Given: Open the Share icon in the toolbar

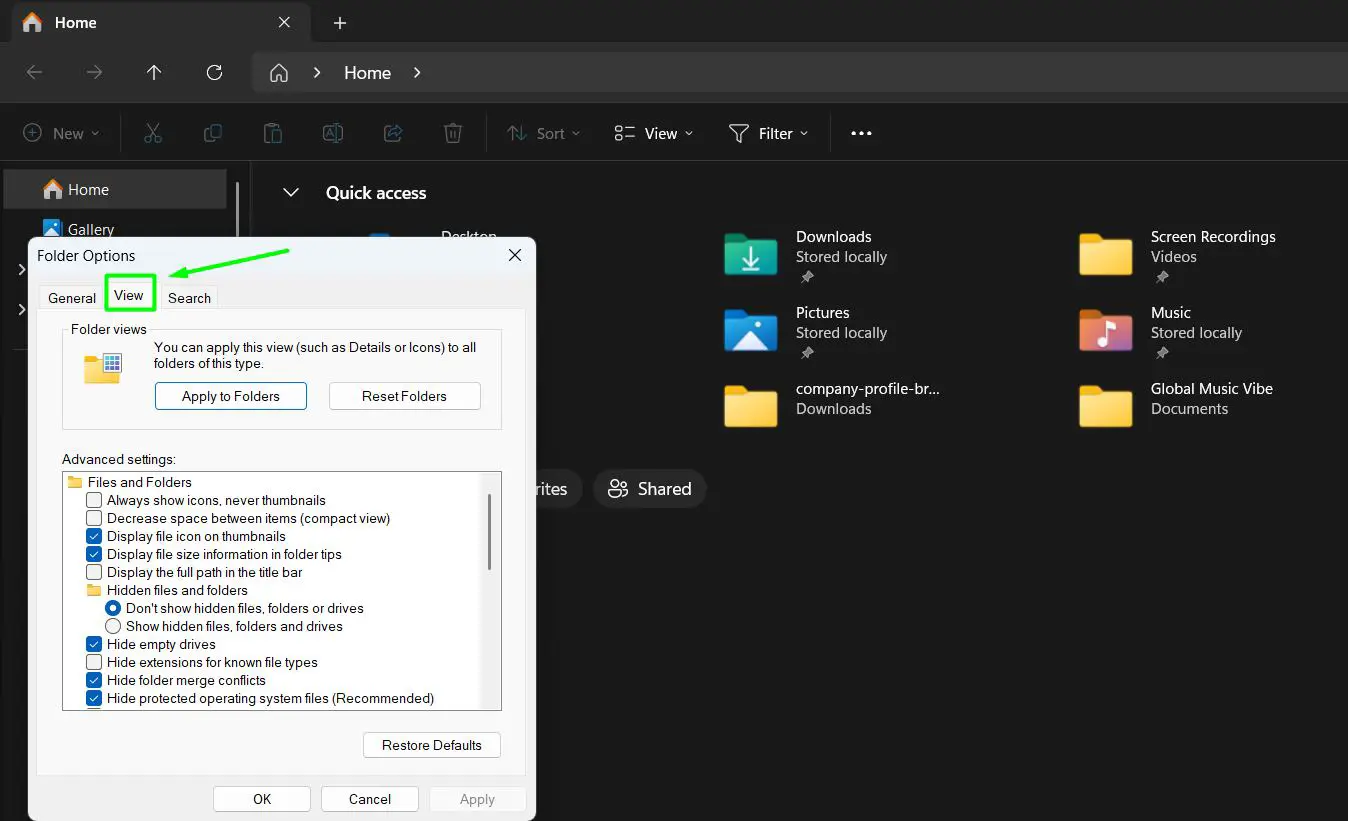Looking at the screenshot, I should pos(393,132).
